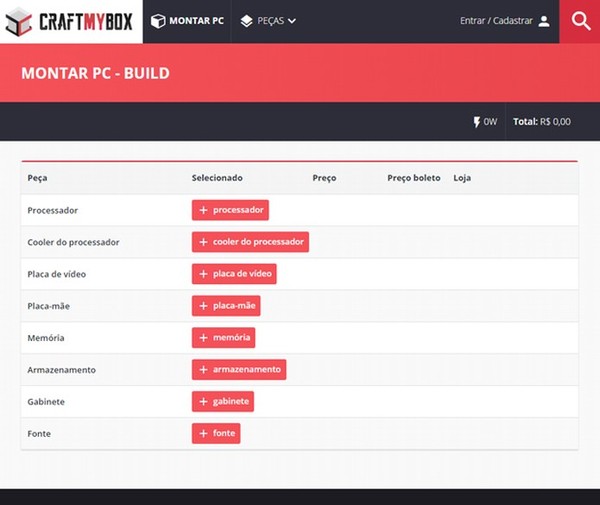
Task: Add a placa de vídeo
Action: tap(234, 274)
